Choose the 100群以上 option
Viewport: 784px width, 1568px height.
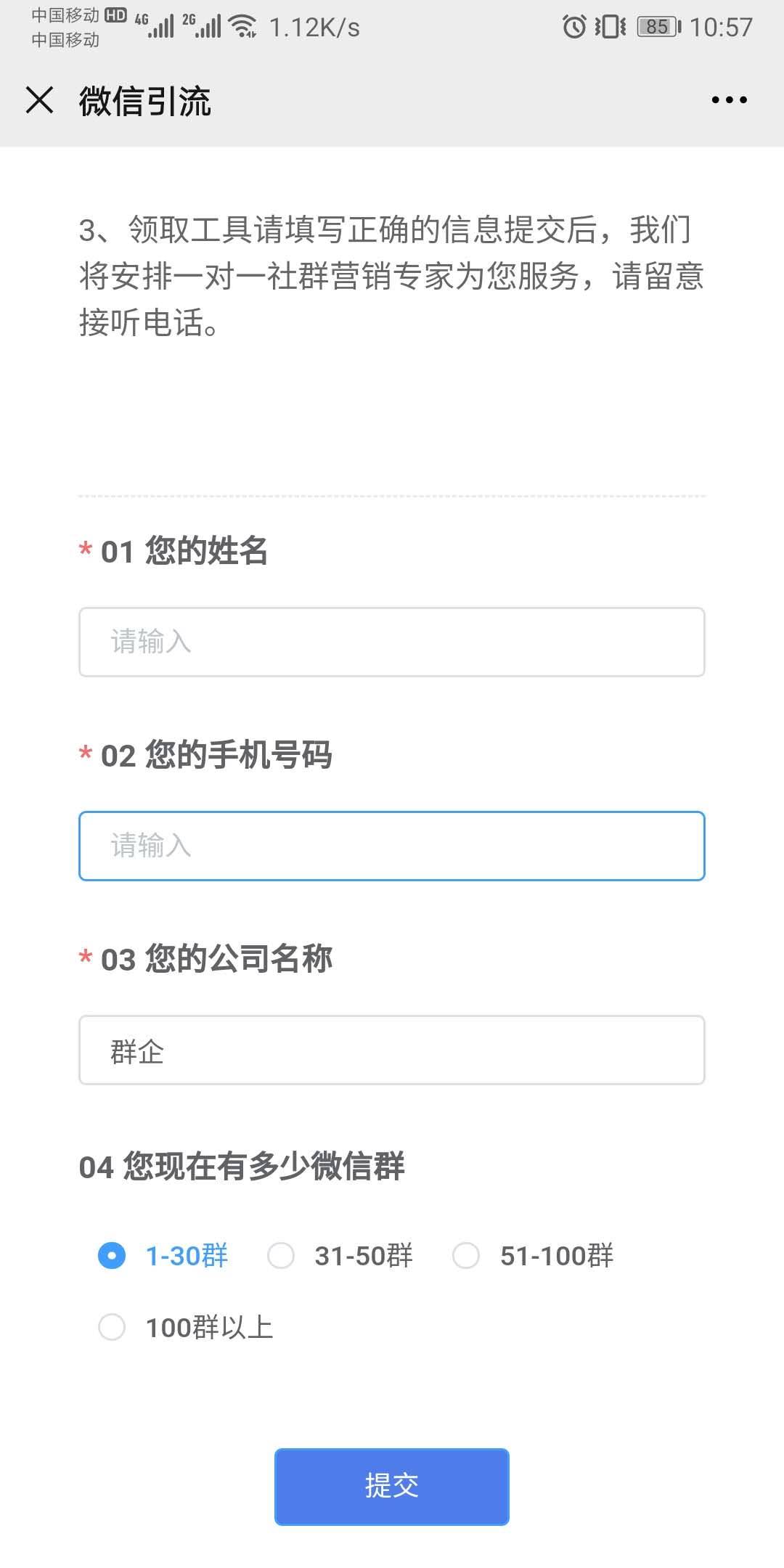[112, 1326]
